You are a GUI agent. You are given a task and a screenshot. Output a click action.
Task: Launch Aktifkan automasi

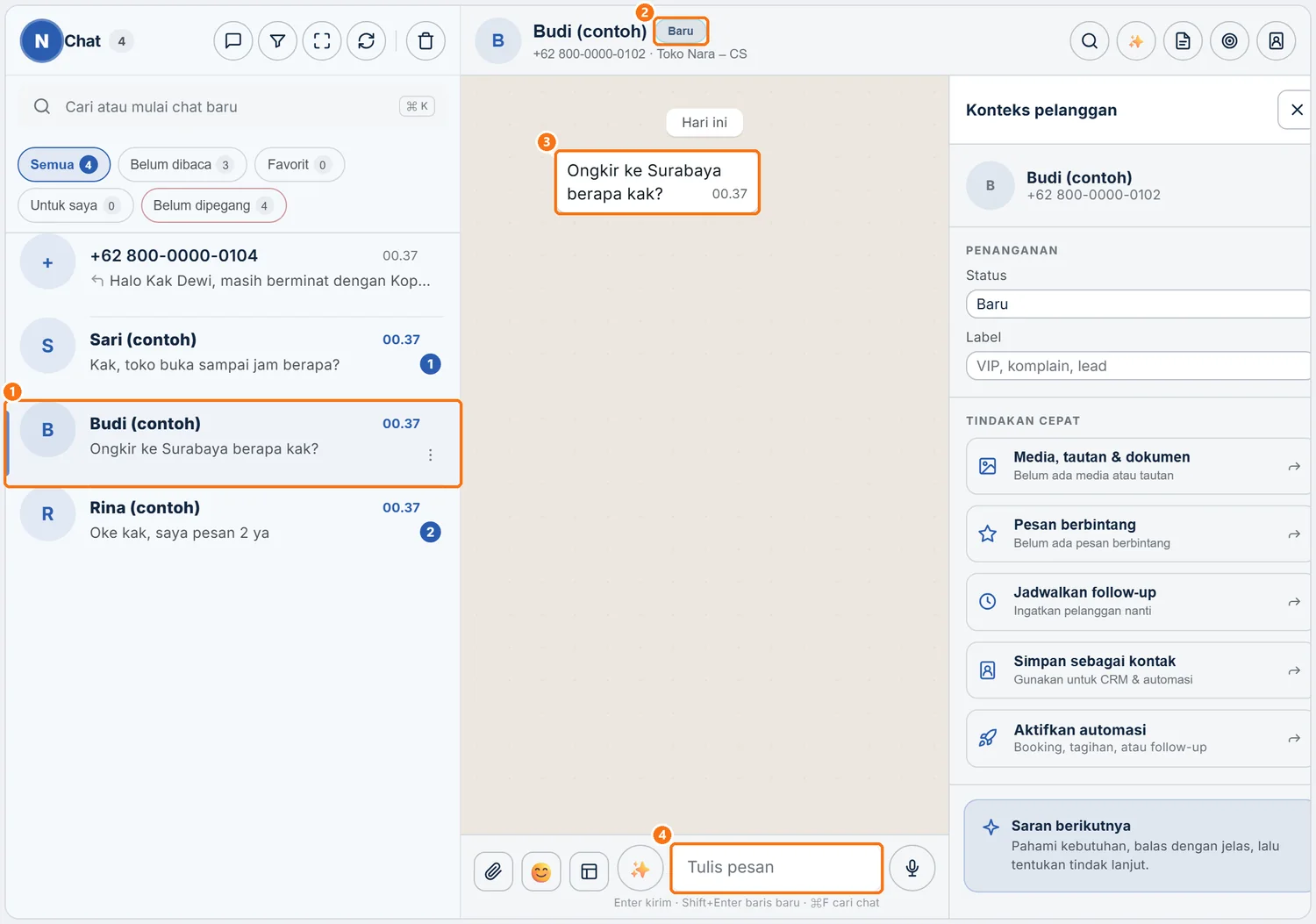1138,739
